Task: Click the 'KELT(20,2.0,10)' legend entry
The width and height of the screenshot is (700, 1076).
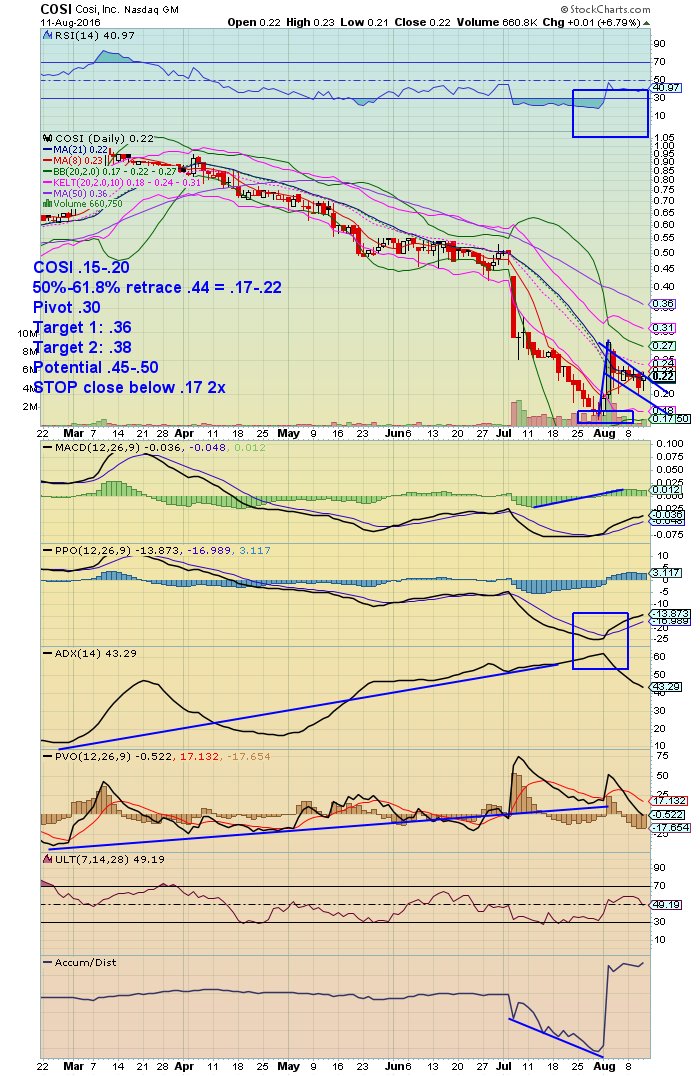Action: click(x=127, y=183)
